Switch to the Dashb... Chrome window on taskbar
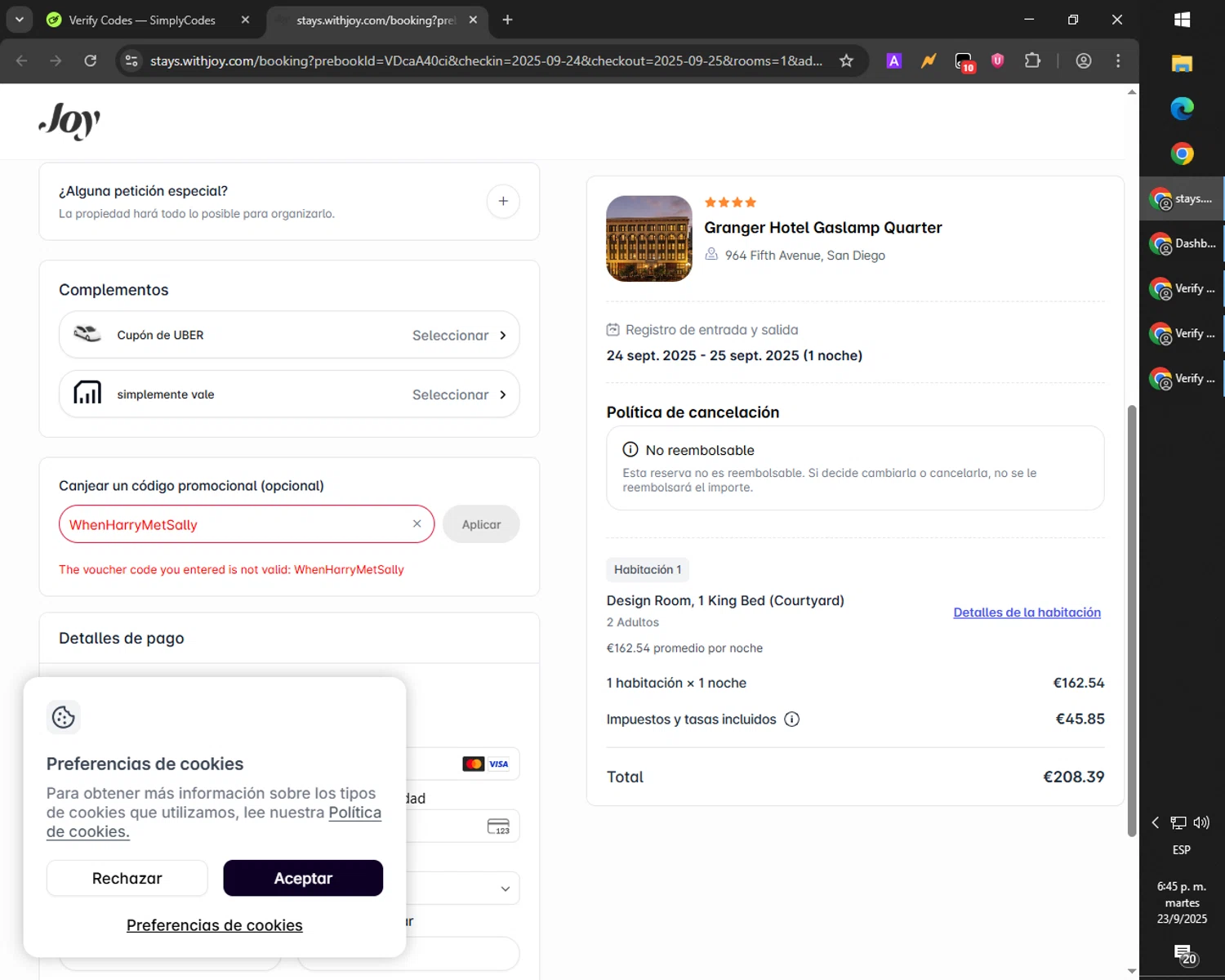Screen dimensions: 1225x980 [1182, 243]
